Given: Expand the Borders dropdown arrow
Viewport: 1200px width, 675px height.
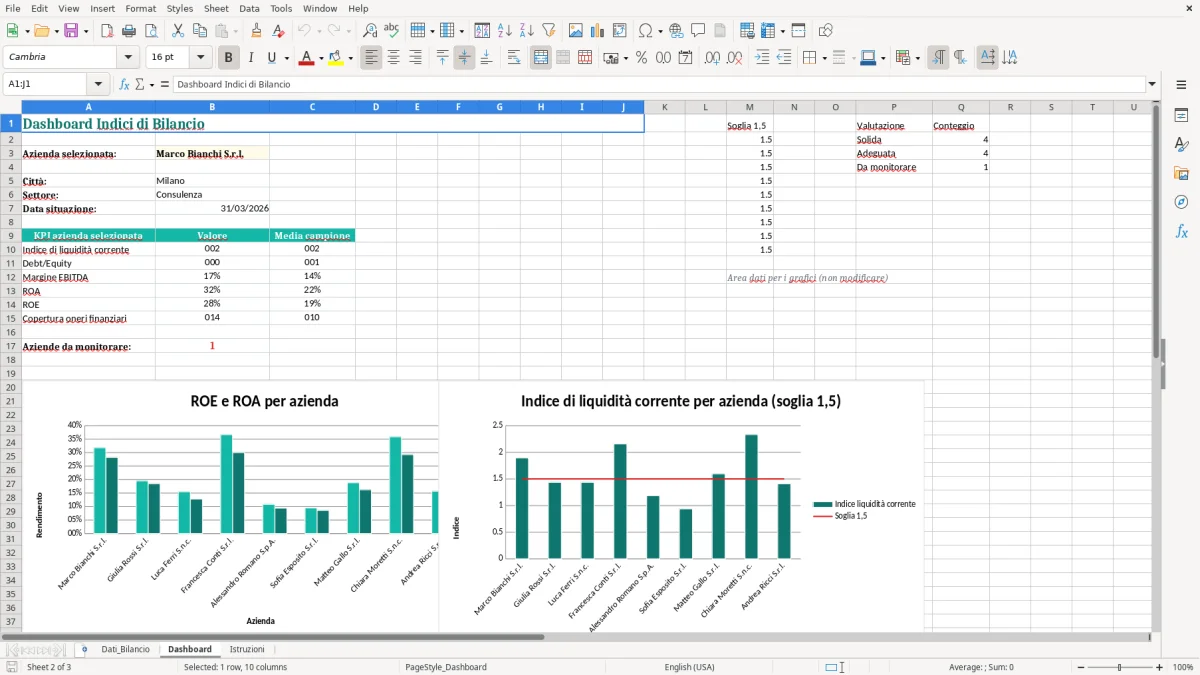Looking at the screenshot, I should [x=824, y=58].
